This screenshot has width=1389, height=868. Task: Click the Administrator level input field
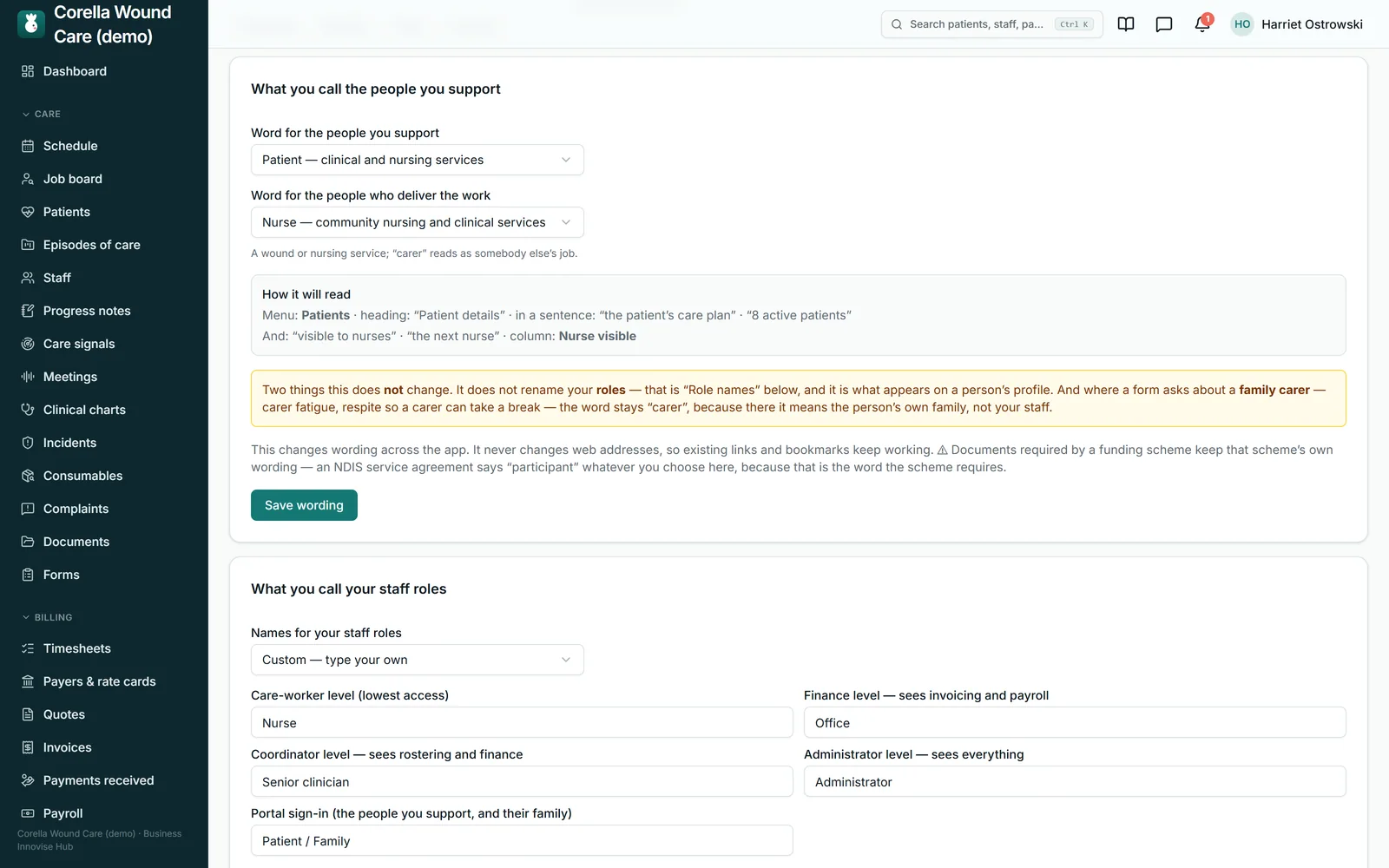[1075, 781]
